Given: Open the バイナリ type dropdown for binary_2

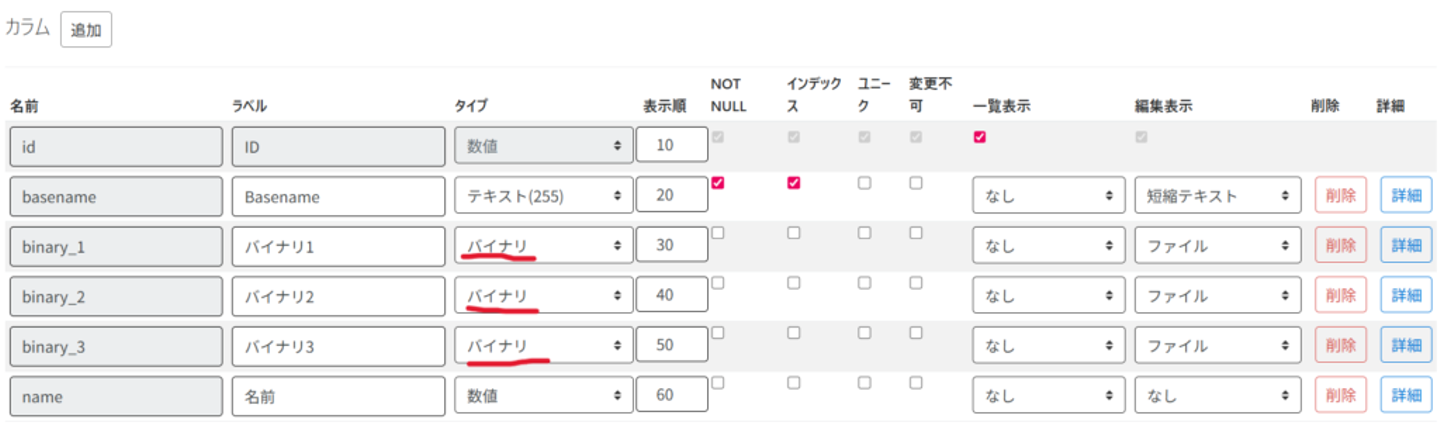Looking at the screenshot, I should coord(543,296).
